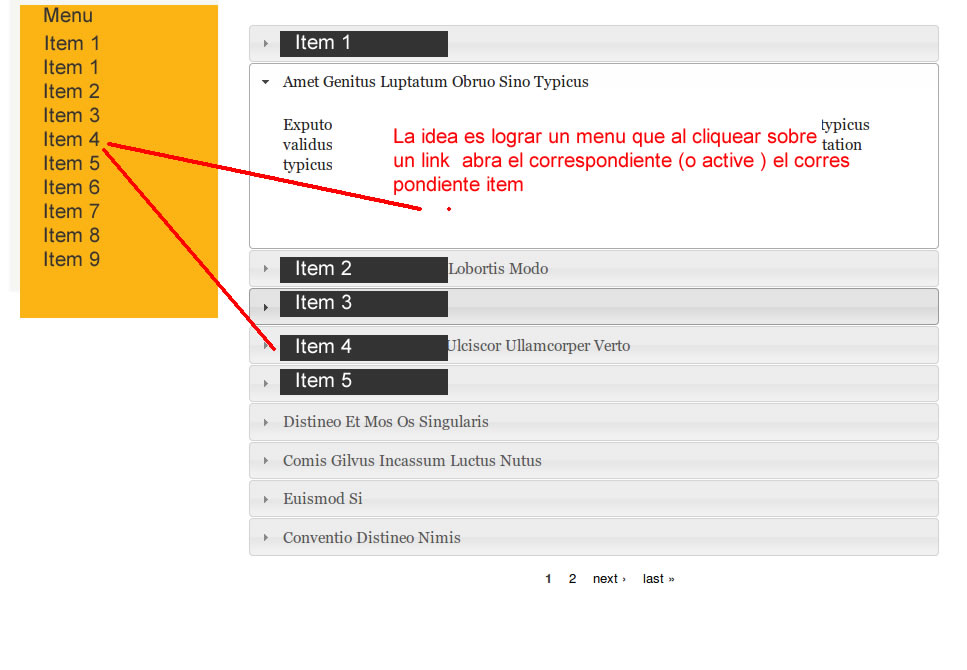Select Item 7 in the sidebar menu

point(71,211)
